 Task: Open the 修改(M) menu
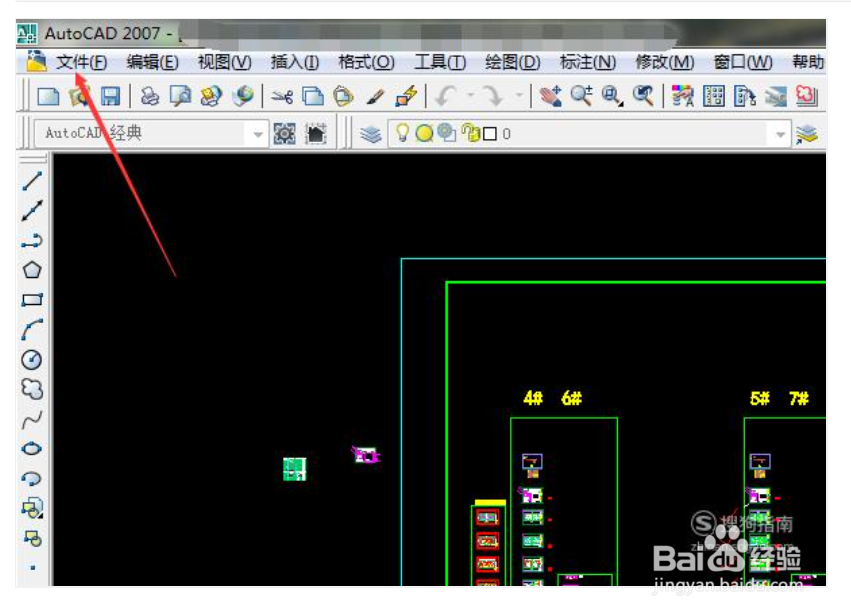click(665, 62)
